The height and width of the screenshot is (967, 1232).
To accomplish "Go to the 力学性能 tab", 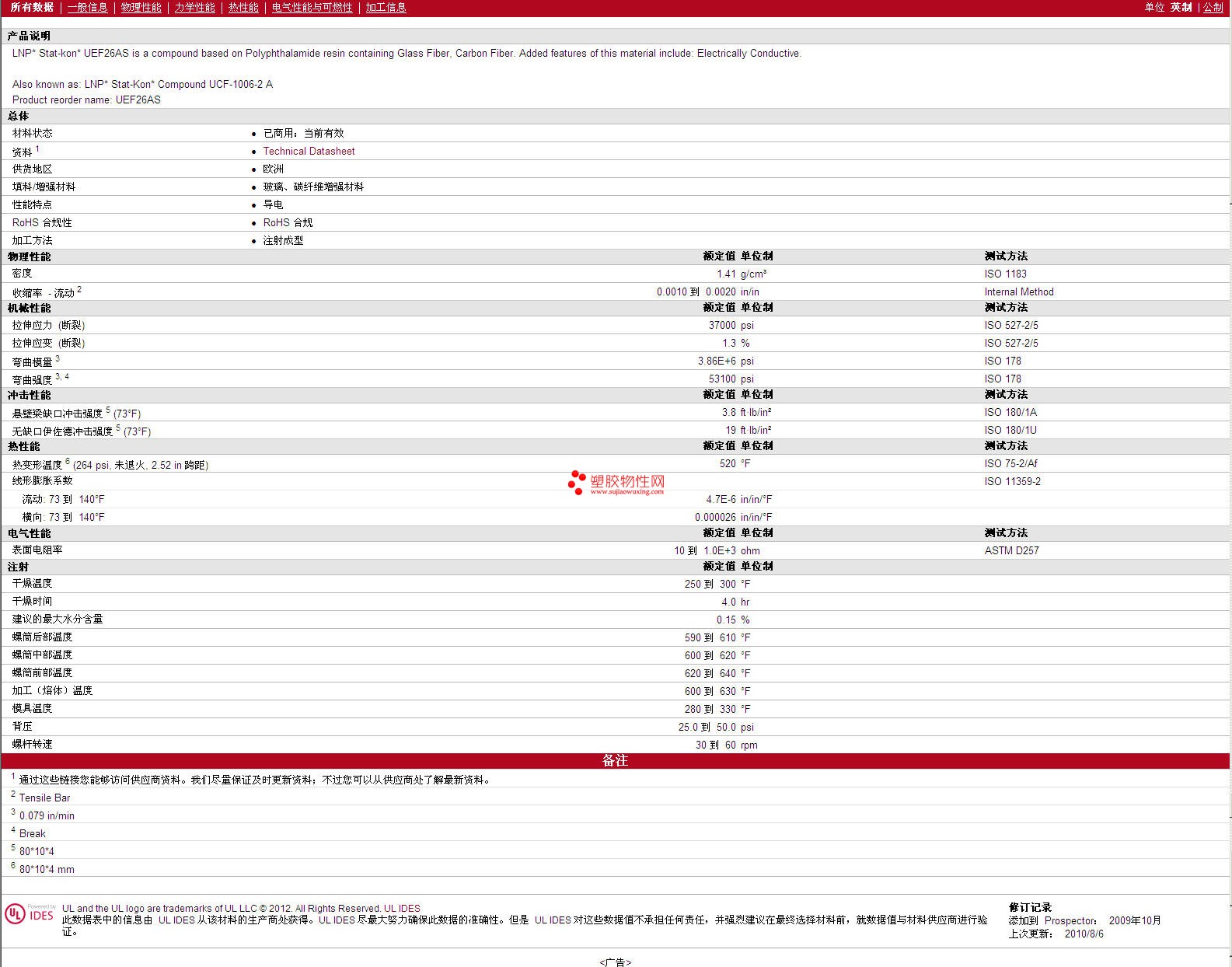I will coord(195,7).
